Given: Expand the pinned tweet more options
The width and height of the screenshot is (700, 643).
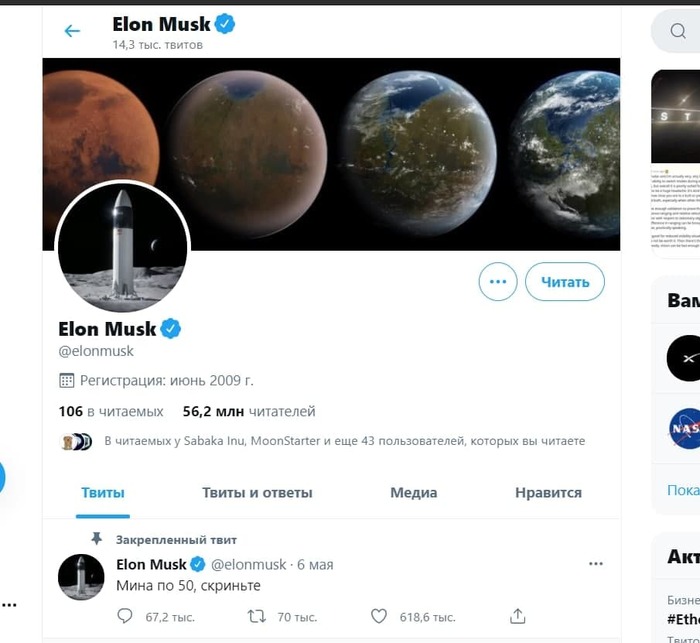Looking at the screenshot, I should pos(596,564).
